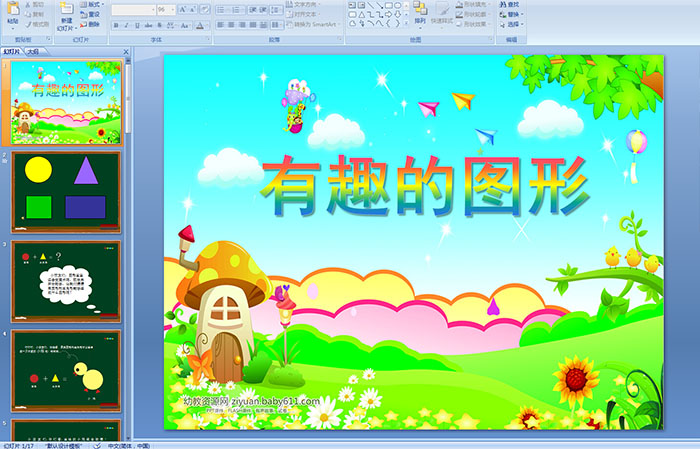Click the slide title 有趣的图形
This screenshot has width=700, height=449.
(x=424, y=185)
